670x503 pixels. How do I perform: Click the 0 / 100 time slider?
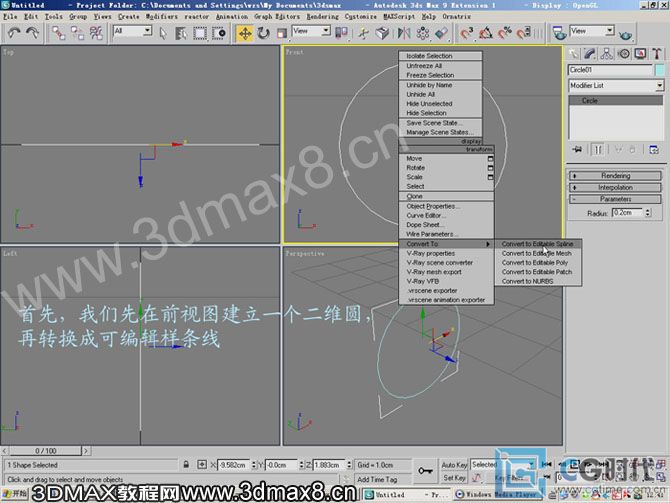46,451
